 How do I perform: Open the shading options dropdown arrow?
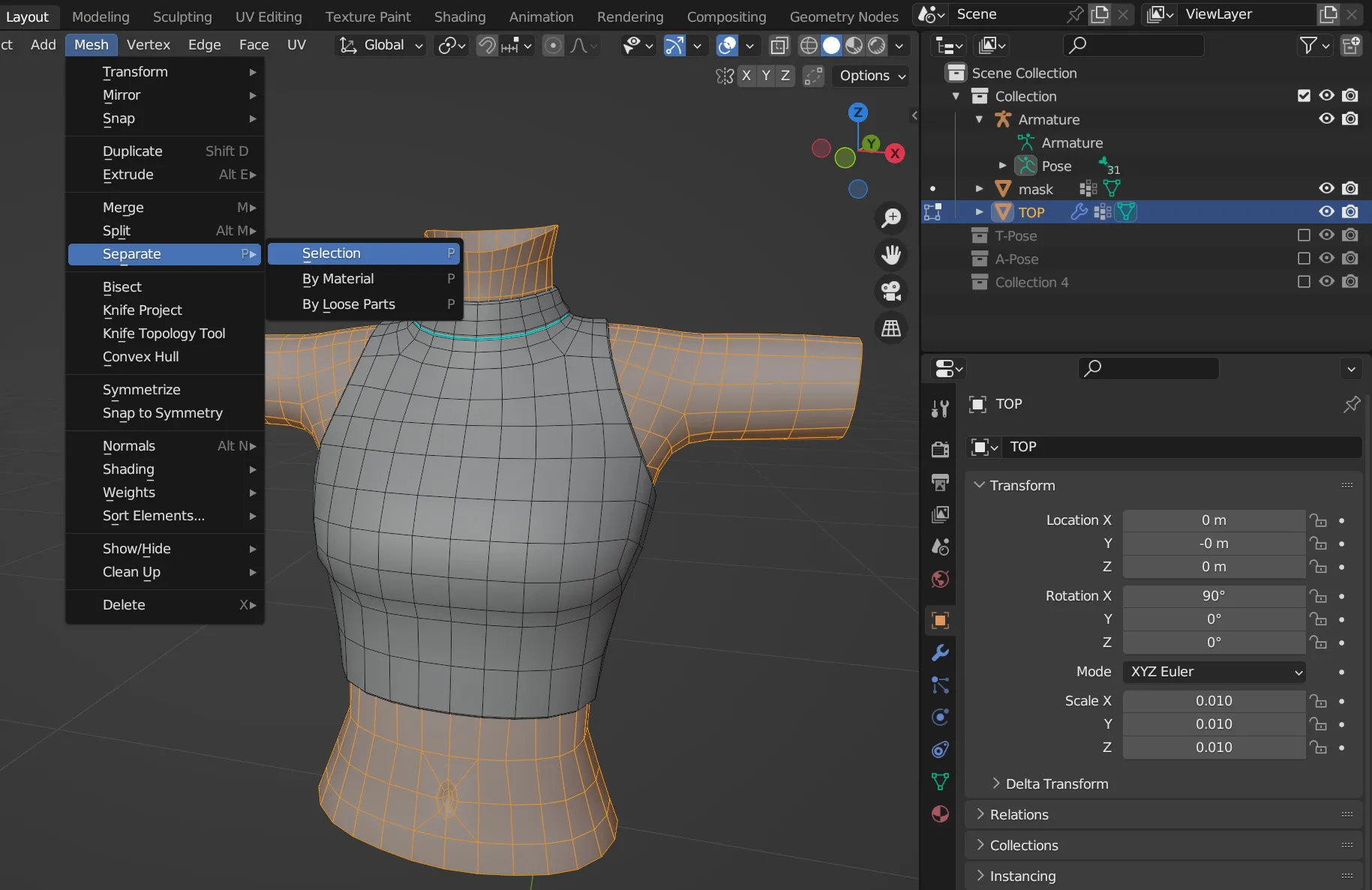tap(899, 46)
